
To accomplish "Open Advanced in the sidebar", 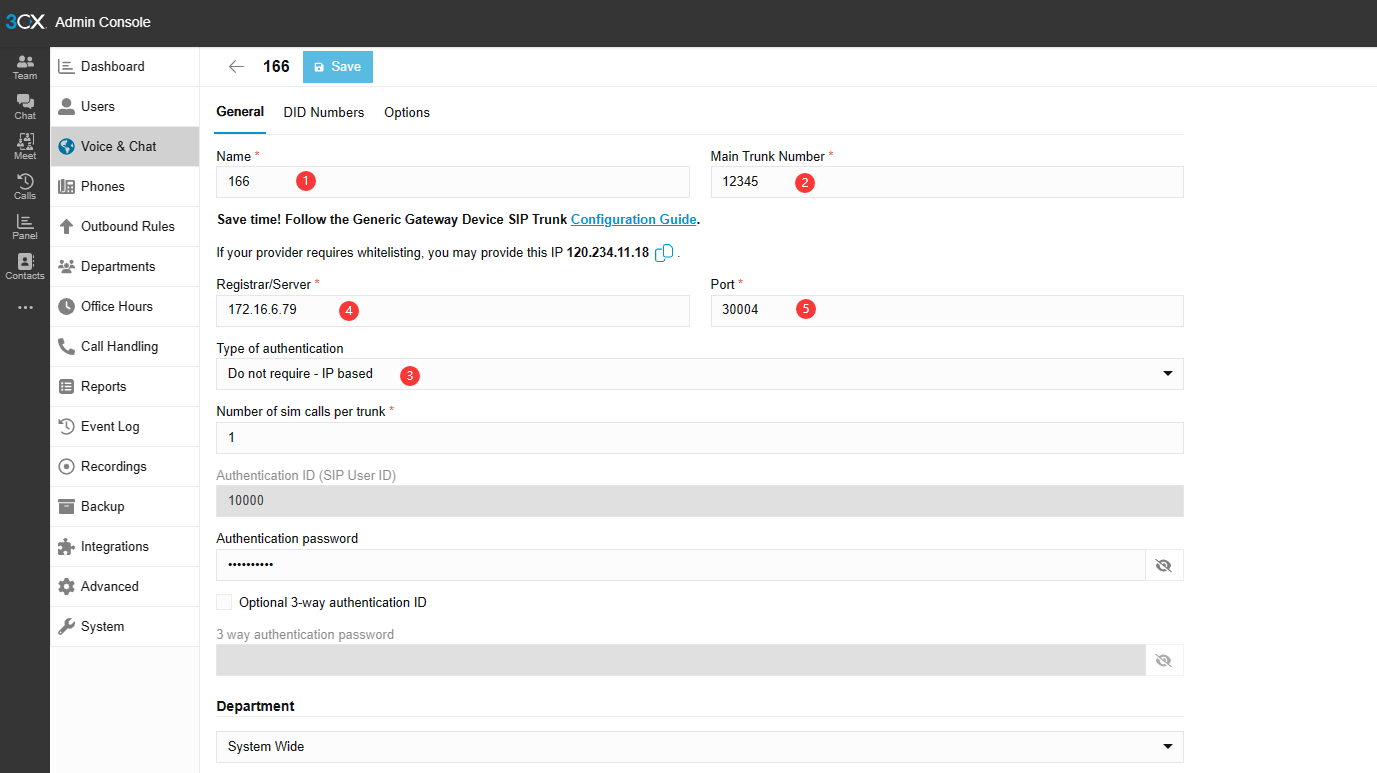I will (125, 587).
